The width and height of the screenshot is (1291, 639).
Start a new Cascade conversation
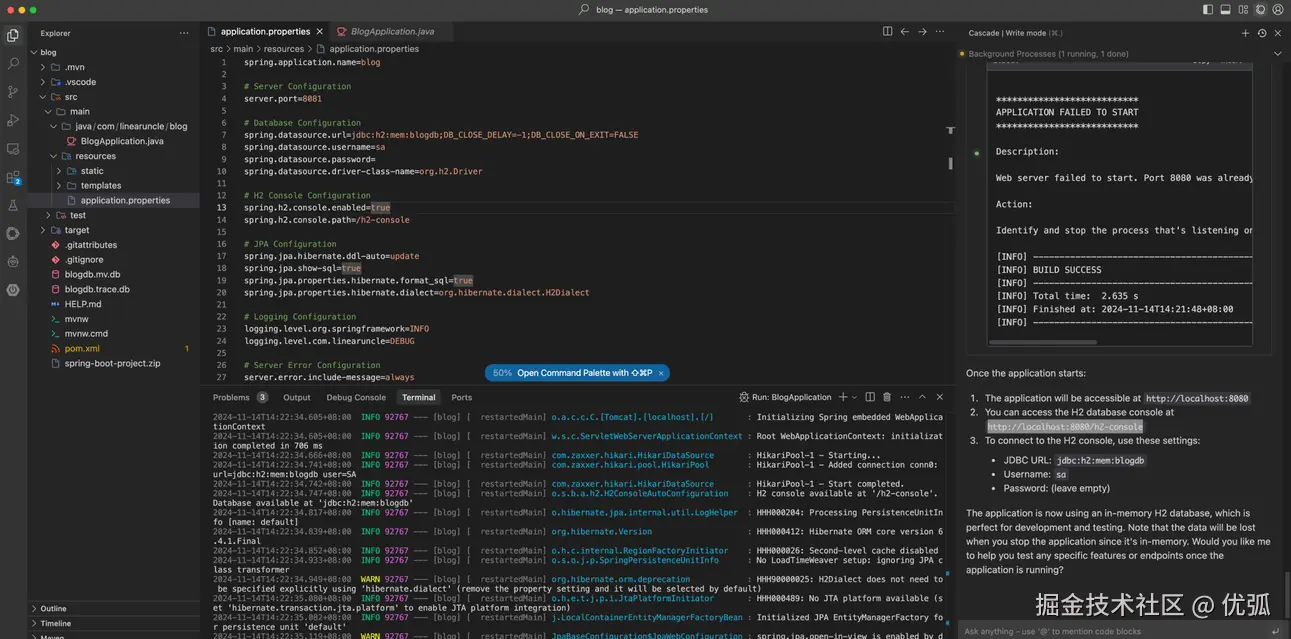(1245, 33)
